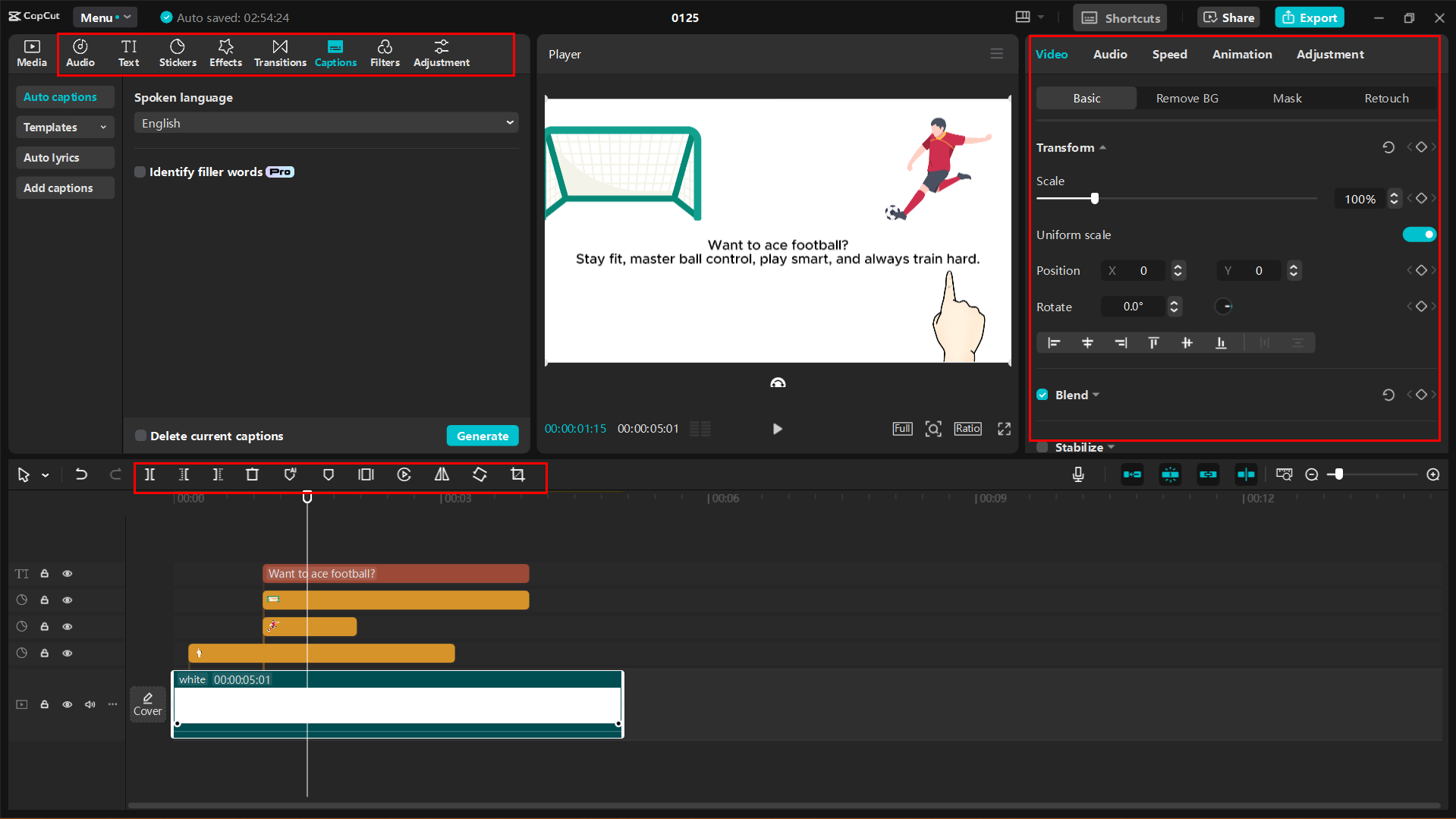1456x819 pixels.
Task: Switch to the Speed tab
Action: coord(1169,54)
